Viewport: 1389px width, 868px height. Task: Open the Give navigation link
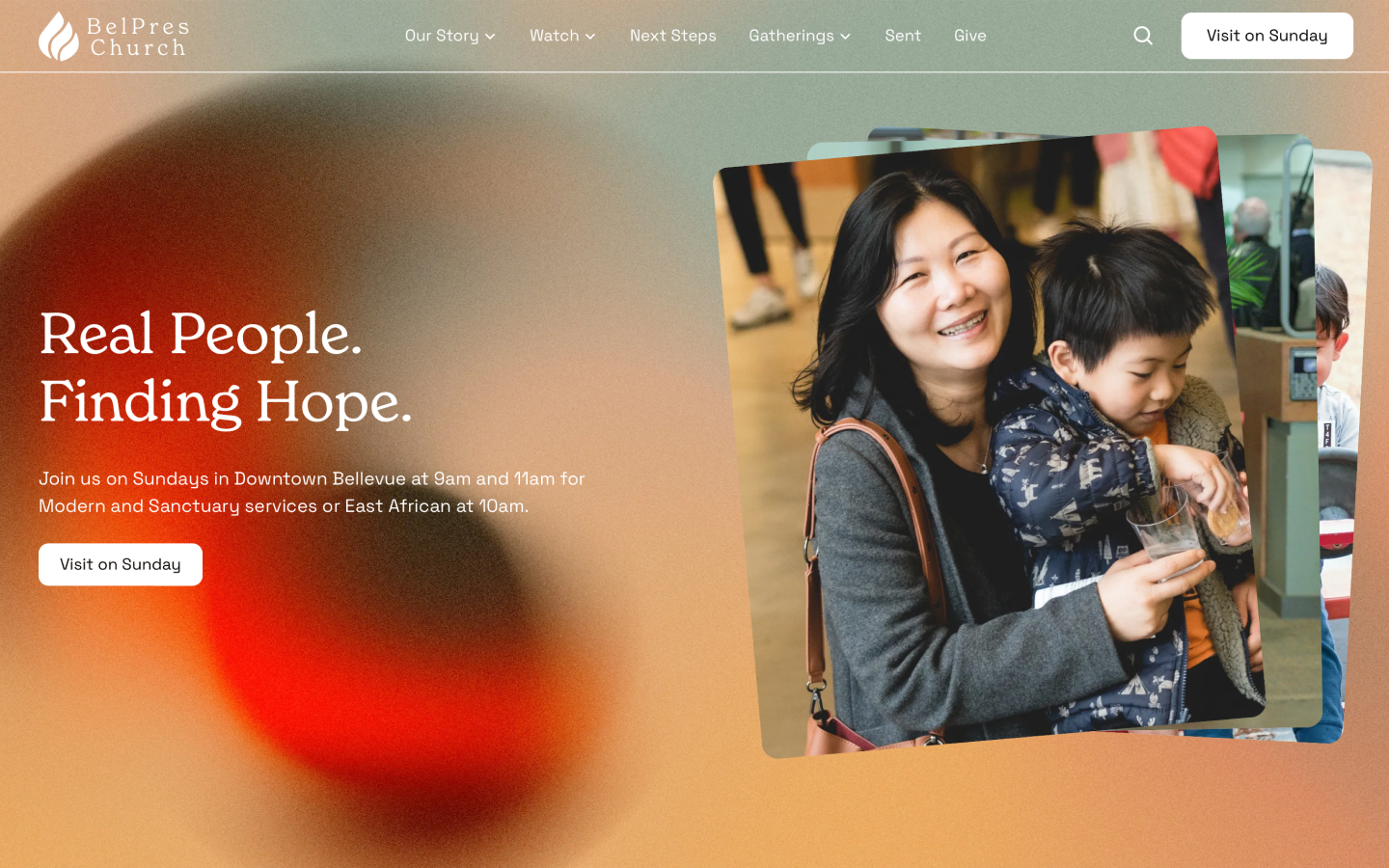pos(970,36)
